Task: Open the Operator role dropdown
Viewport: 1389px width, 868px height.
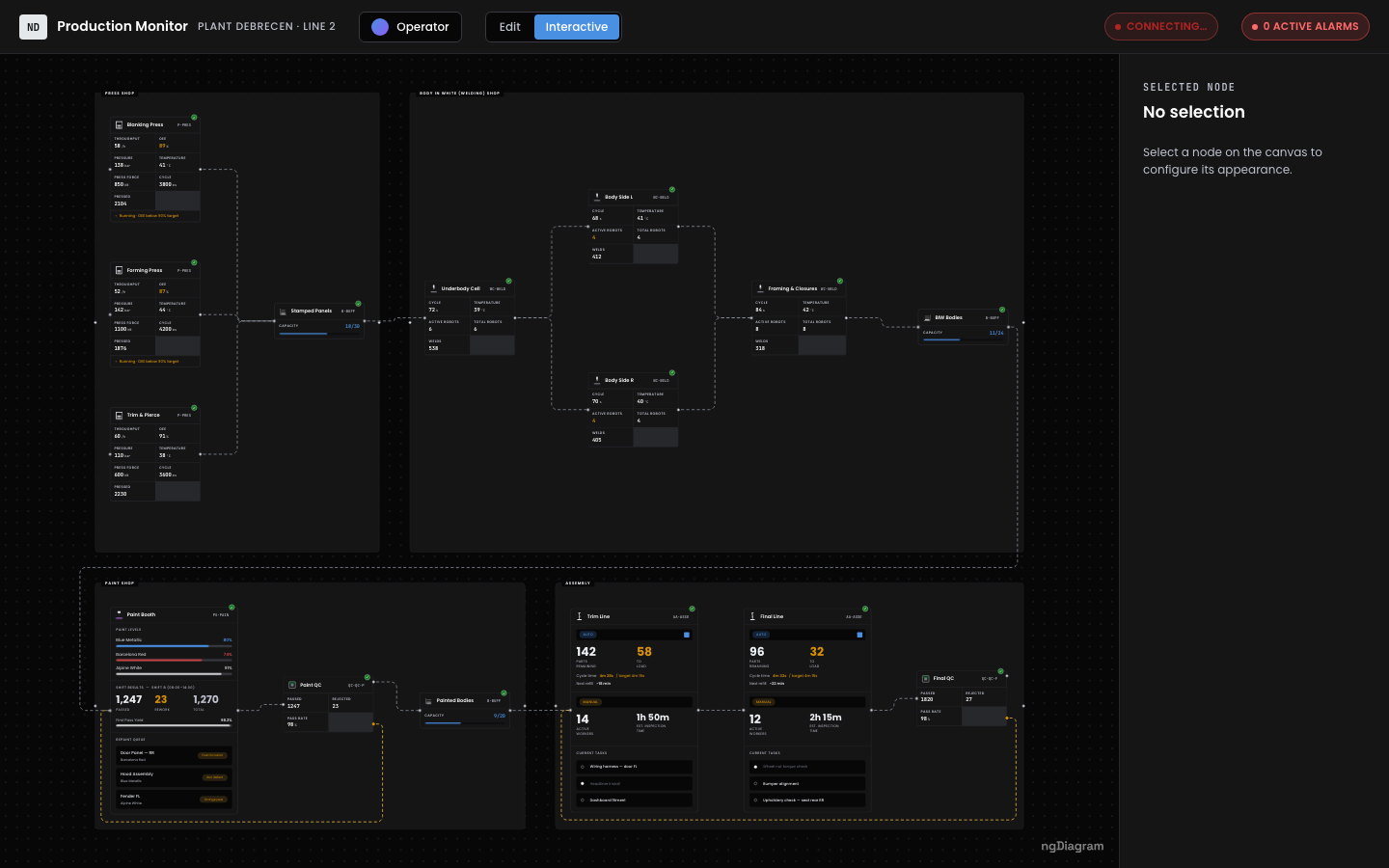Action: click(x=410, y=27)
